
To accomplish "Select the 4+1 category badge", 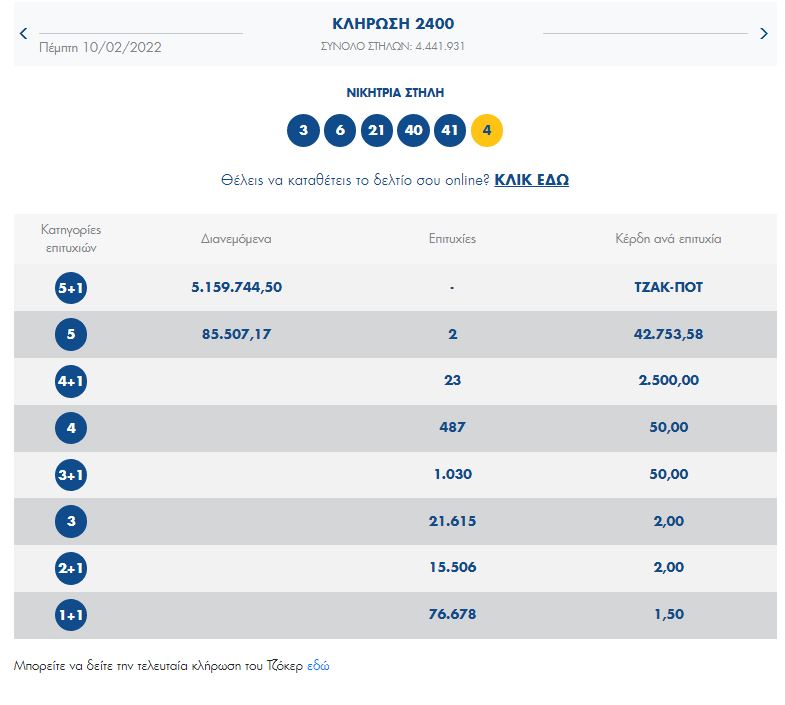I will click(71, 382).
